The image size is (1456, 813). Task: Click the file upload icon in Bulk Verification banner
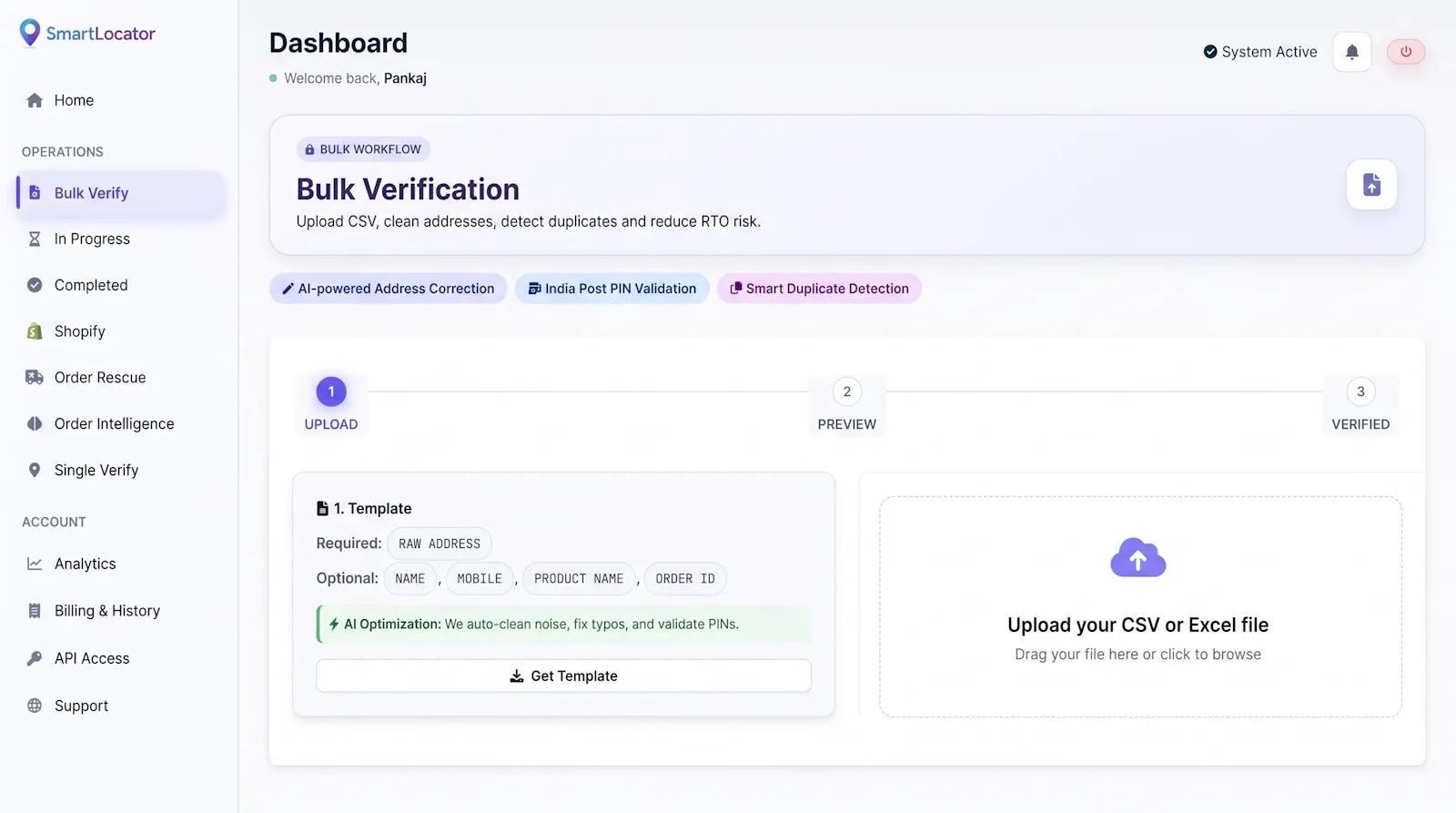point(1371,185)
